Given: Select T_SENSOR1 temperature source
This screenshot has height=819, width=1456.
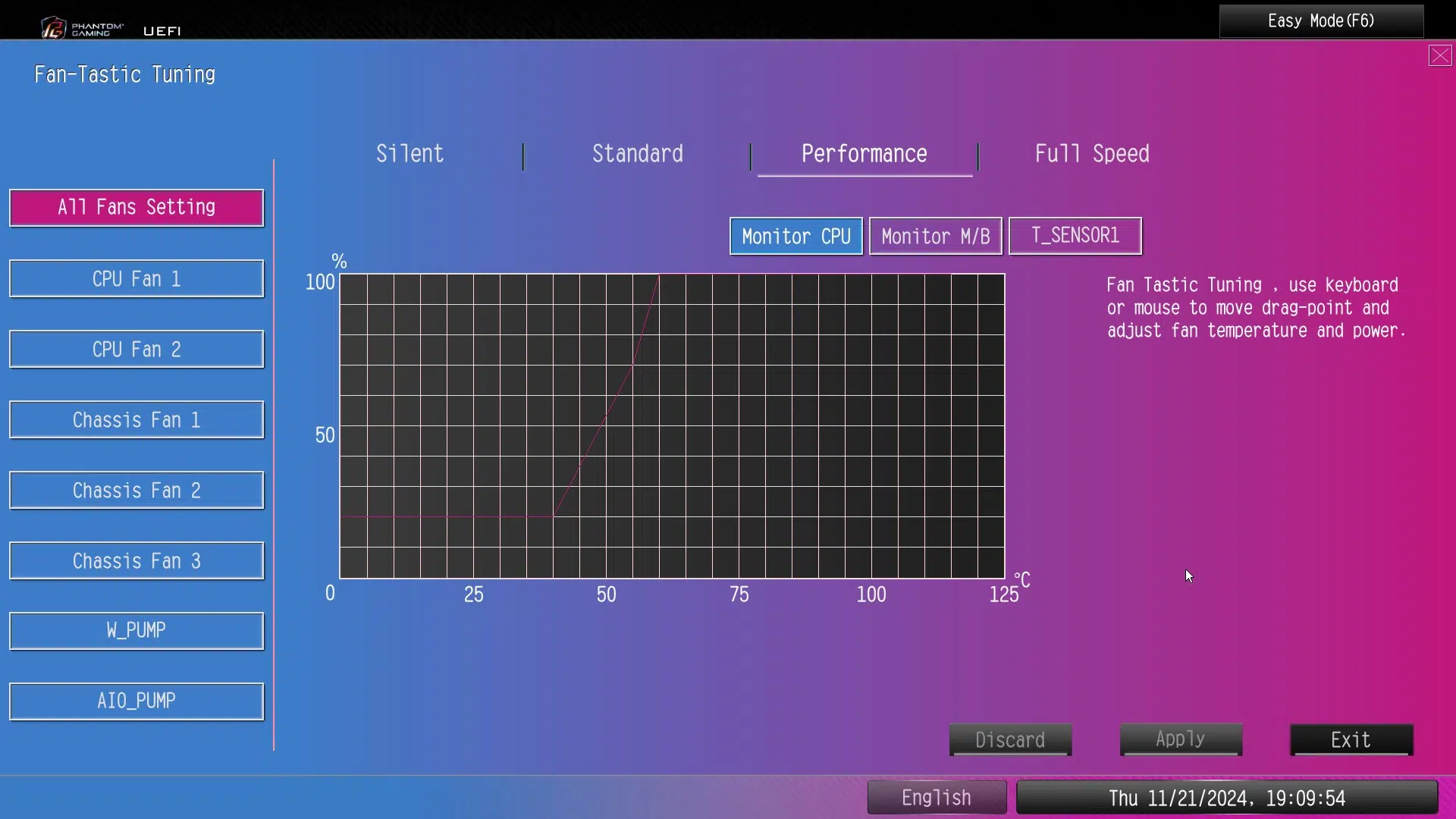Looking at the screenshot, I should [1075, 237].
